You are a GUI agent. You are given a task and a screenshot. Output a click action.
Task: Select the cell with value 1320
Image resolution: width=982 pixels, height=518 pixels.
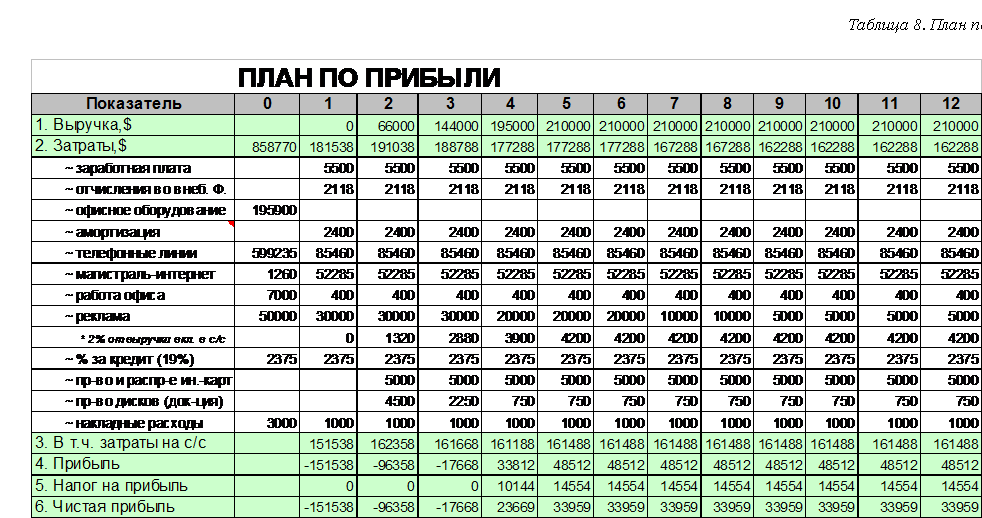pos(387,338)
